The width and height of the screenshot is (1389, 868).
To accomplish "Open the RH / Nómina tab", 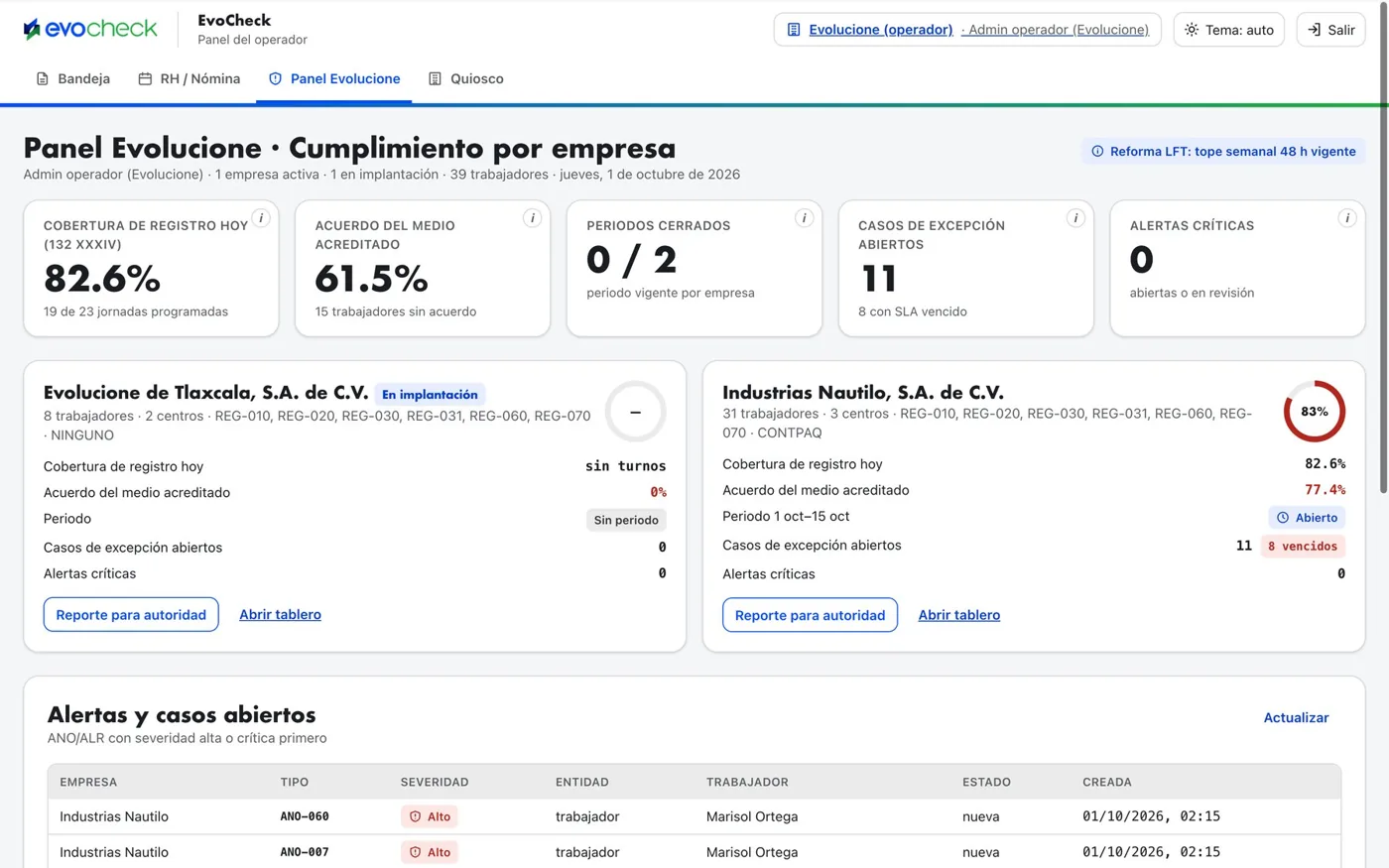I will tap(189, 78).
